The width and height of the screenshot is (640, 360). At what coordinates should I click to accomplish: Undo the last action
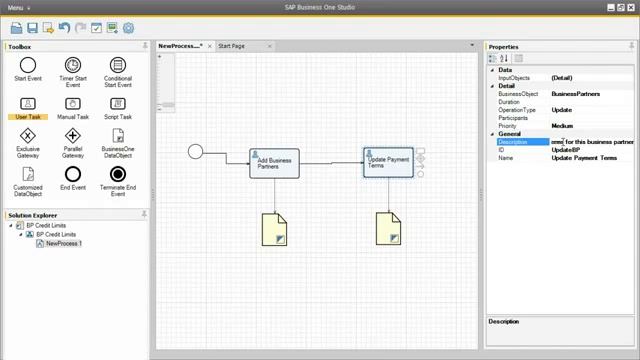click(64, 28)
